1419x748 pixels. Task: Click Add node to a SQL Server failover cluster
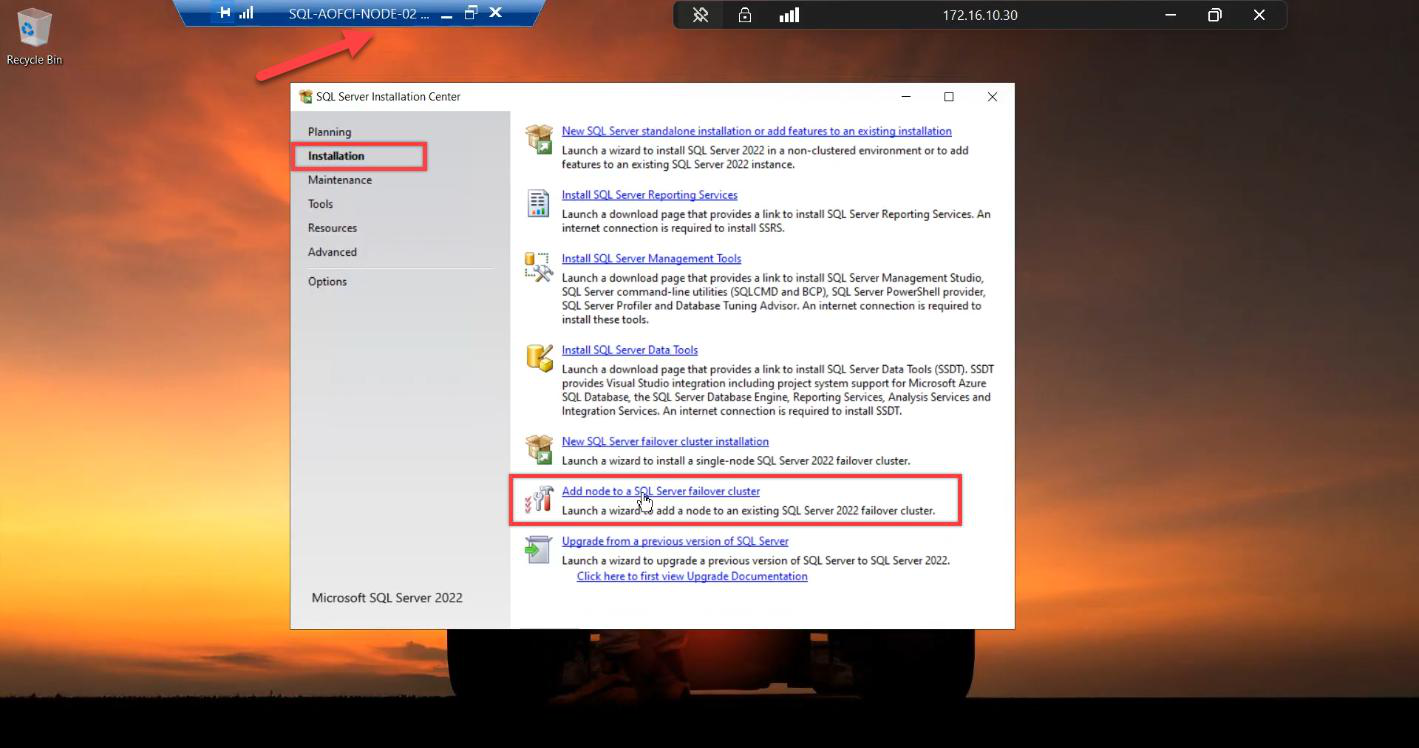660,491
